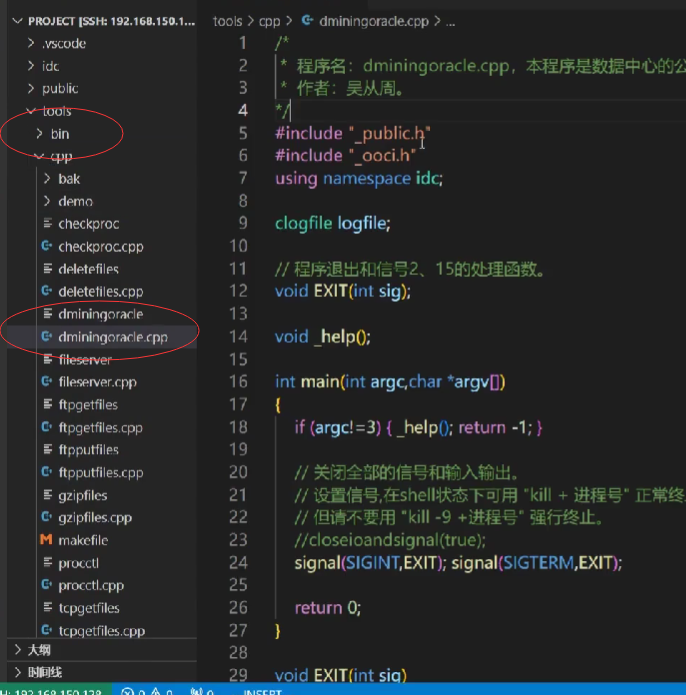Click the file icon beside fileserver binary
The width and height of the screenshot is (686, 695).
[47, 359]
